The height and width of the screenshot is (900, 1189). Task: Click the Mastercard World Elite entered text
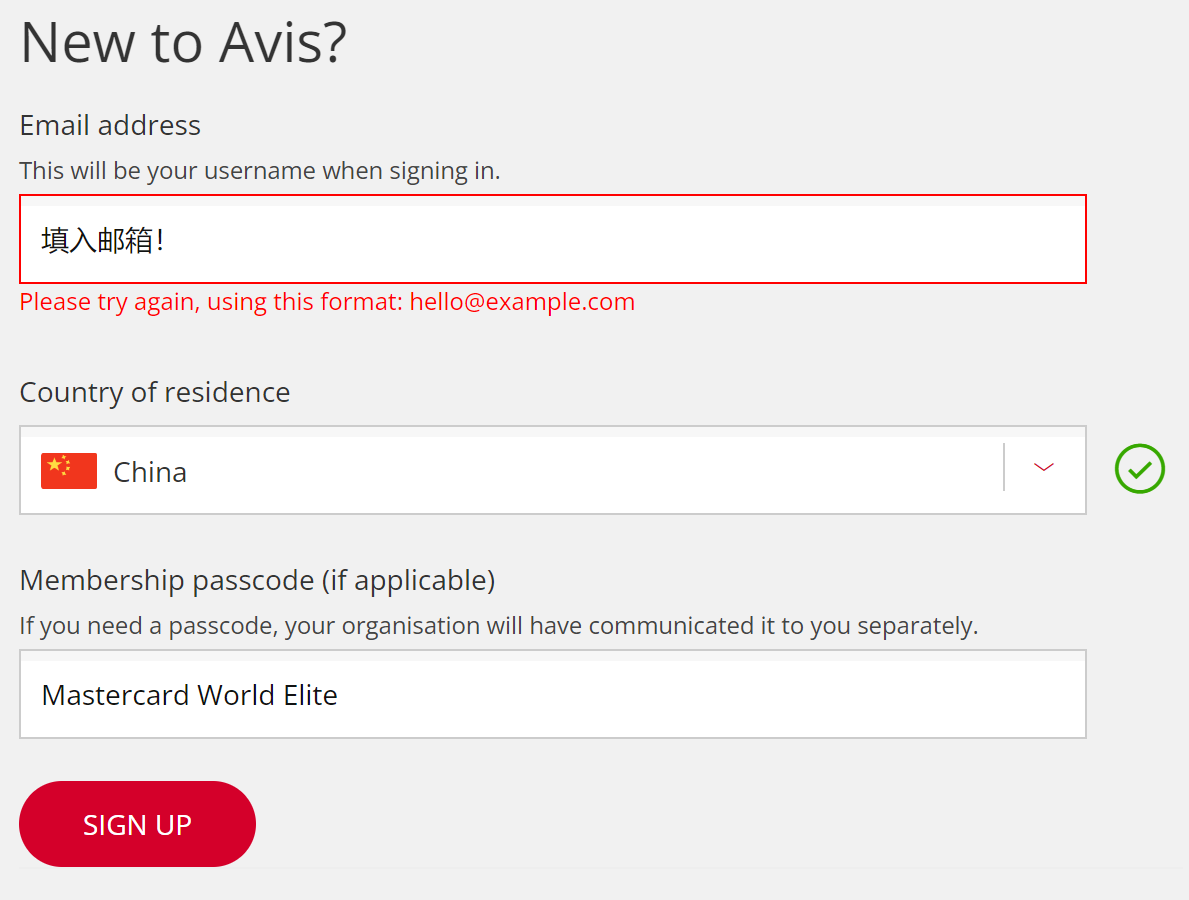[190, 695]
